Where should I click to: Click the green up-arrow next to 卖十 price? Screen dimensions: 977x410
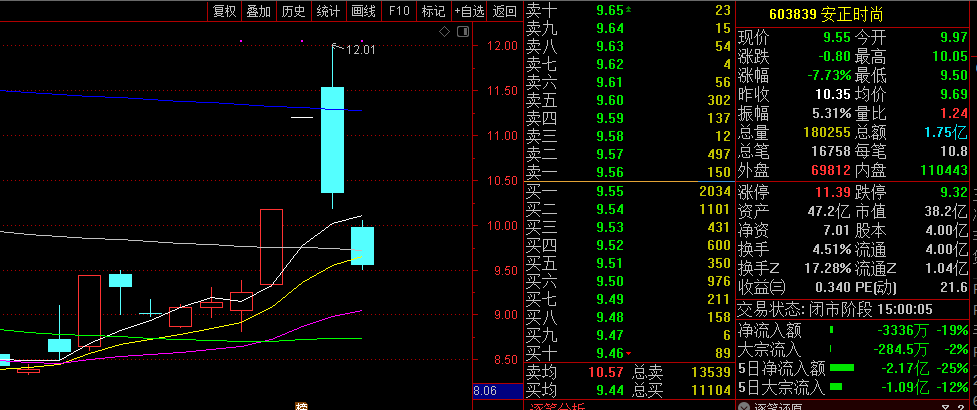click(x=628, y=9)
